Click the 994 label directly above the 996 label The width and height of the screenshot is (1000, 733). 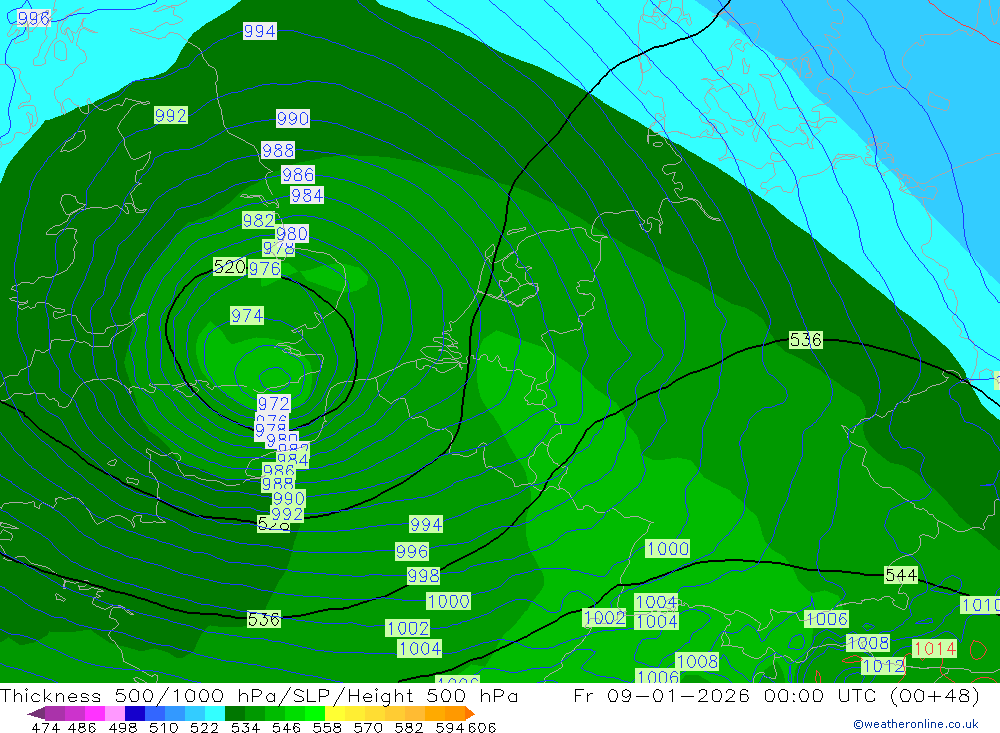[x=426, y=524]
